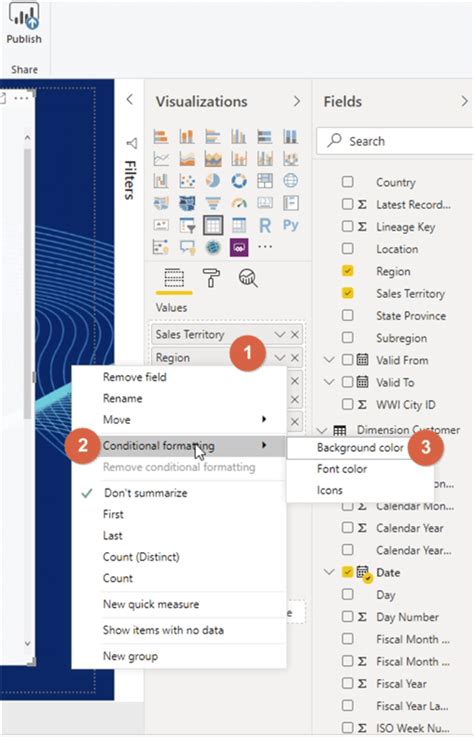474x737 pixels.
Task: Check the State Province field
Action: click(348, 315)
